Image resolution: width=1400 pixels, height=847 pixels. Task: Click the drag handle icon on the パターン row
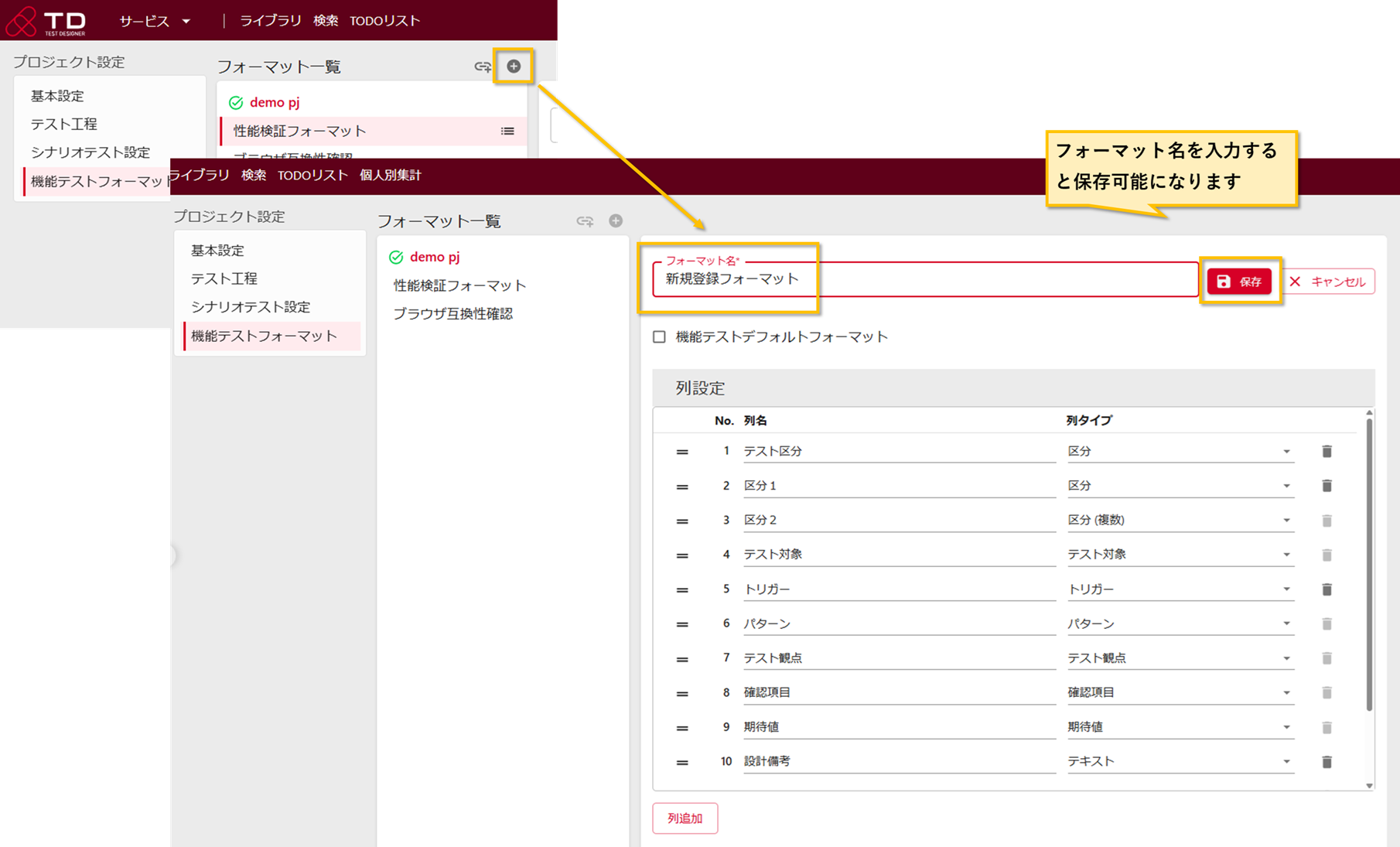click(681, 623)
